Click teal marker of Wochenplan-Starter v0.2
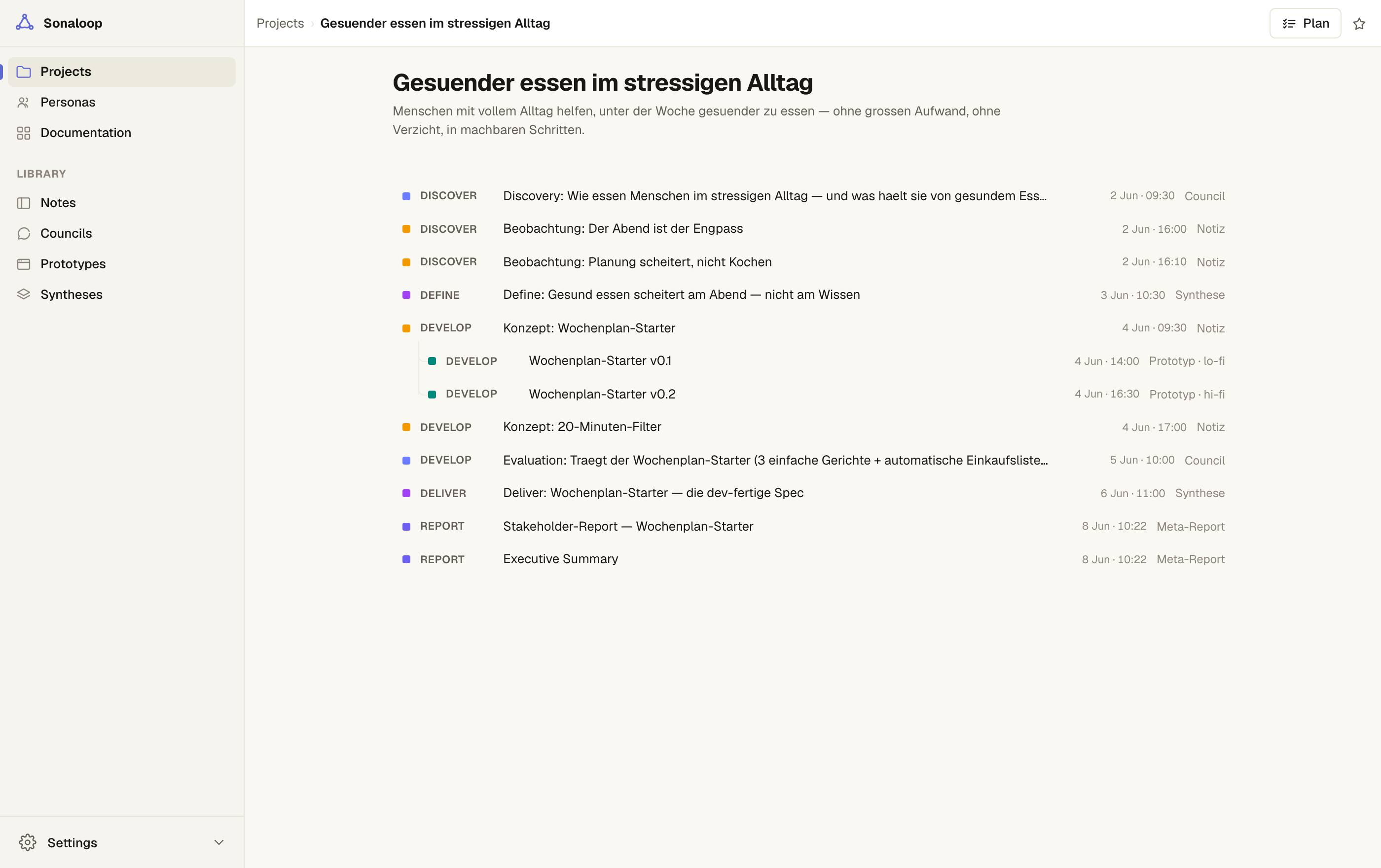The height and width of the screenshot is (868, 1381). coord(432,394)
